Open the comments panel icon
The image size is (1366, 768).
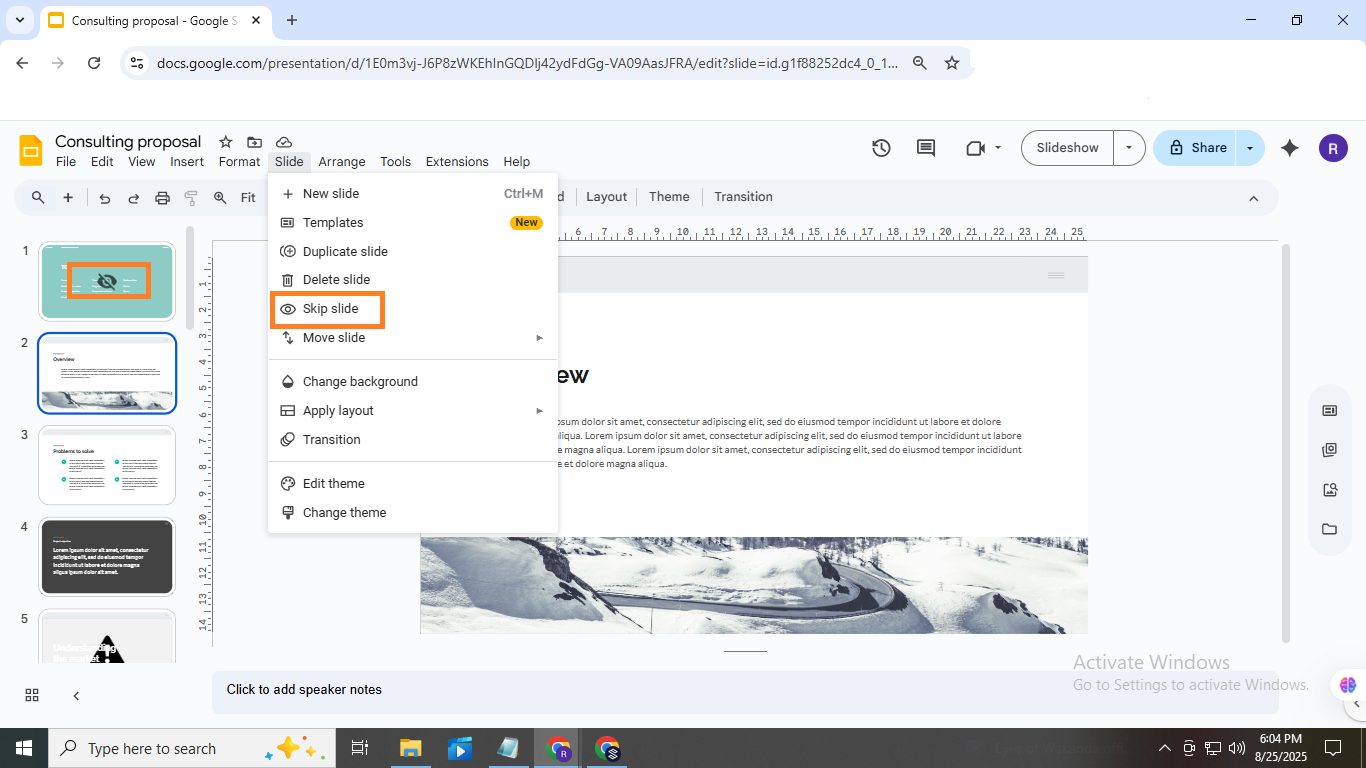tap(926, 148)
